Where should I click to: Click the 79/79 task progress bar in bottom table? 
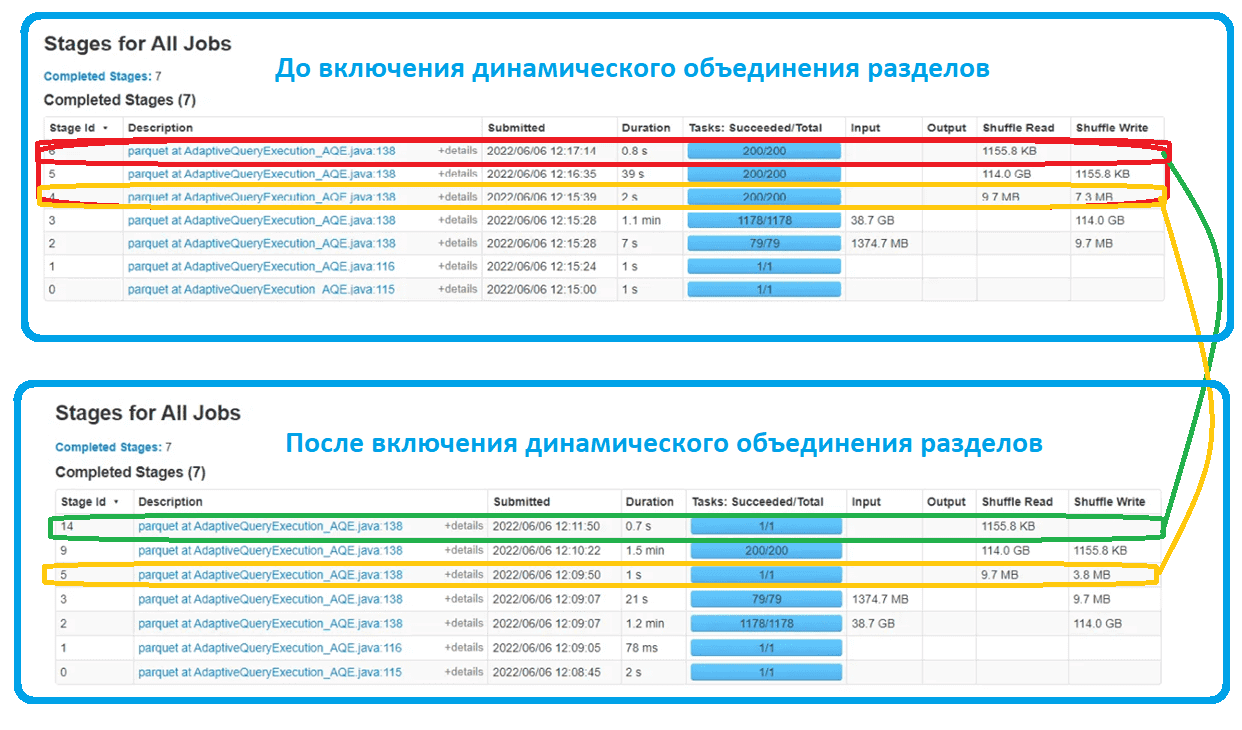click(765, 599)
